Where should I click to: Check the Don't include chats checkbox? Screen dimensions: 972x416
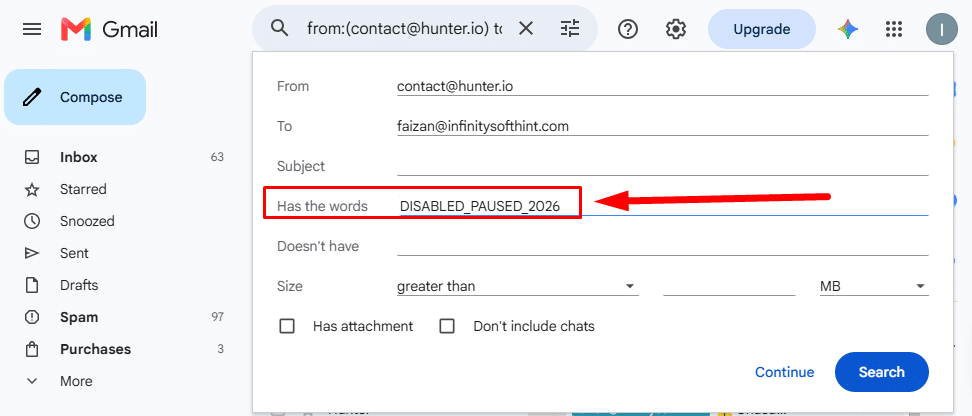(x=447, y=326)
